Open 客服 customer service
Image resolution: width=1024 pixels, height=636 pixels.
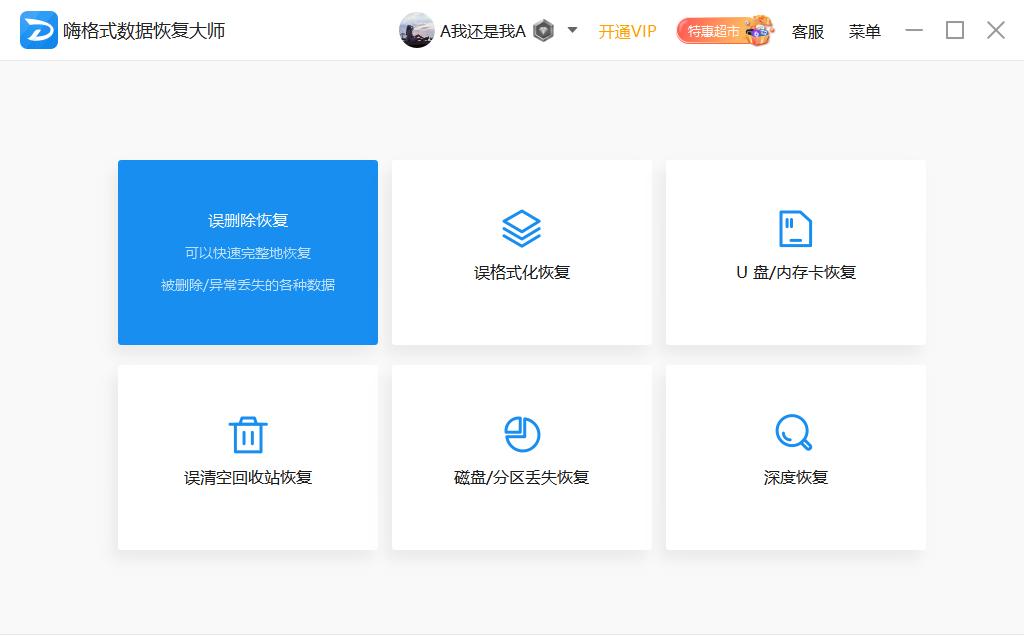click(807, 31)
